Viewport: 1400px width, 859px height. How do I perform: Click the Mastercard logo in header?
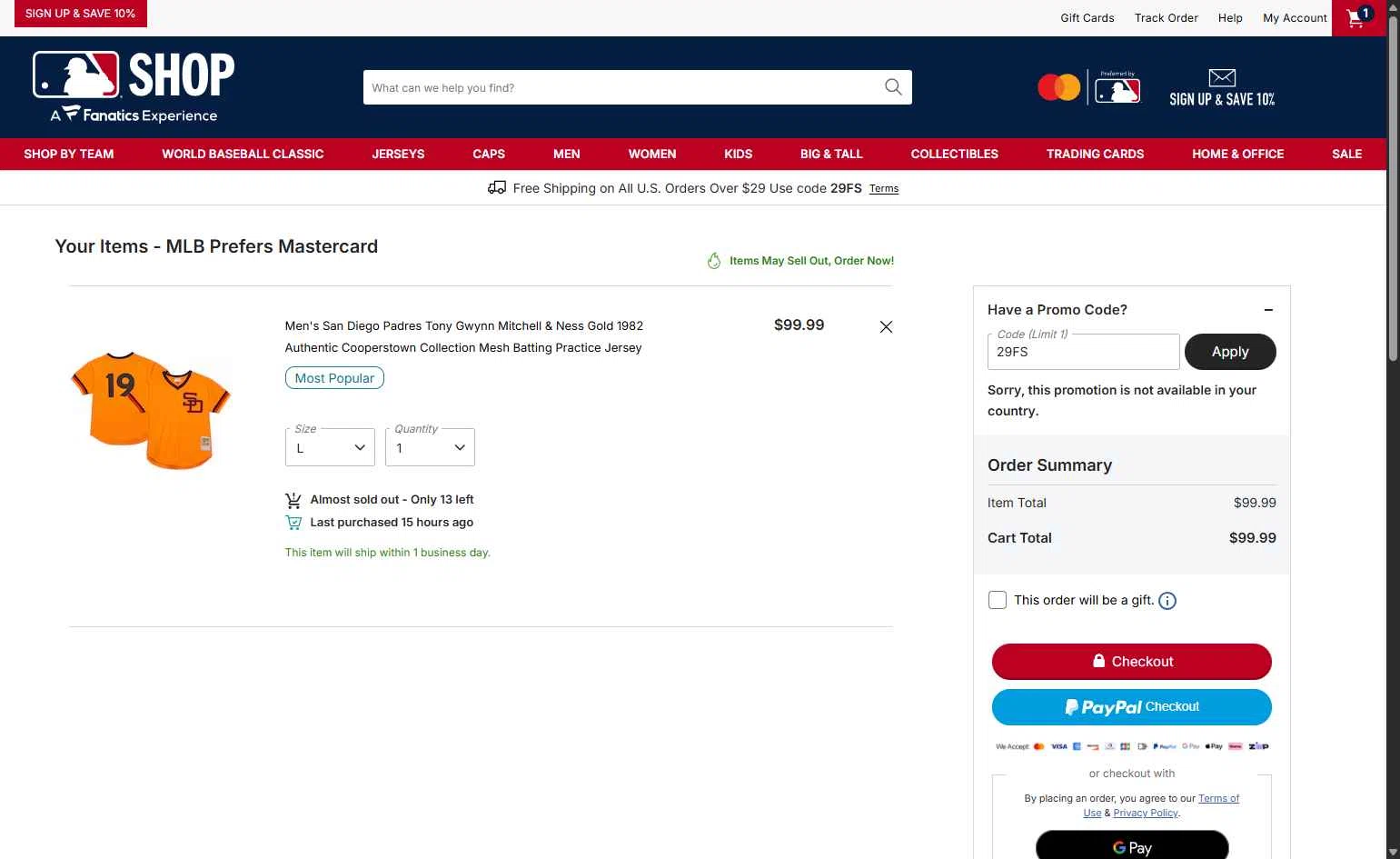[x=1058, y=88]
